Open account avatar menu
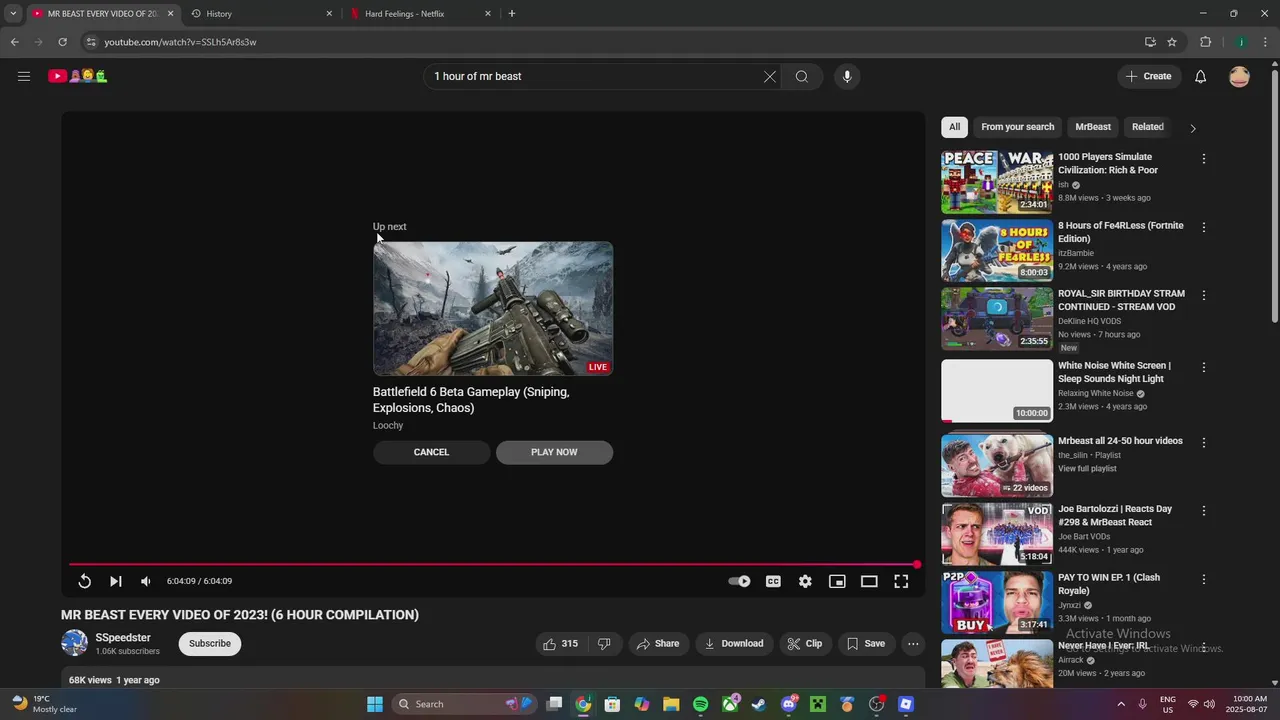The width and height of the screenshot is (1280, 720). [x=1239, y=76]
